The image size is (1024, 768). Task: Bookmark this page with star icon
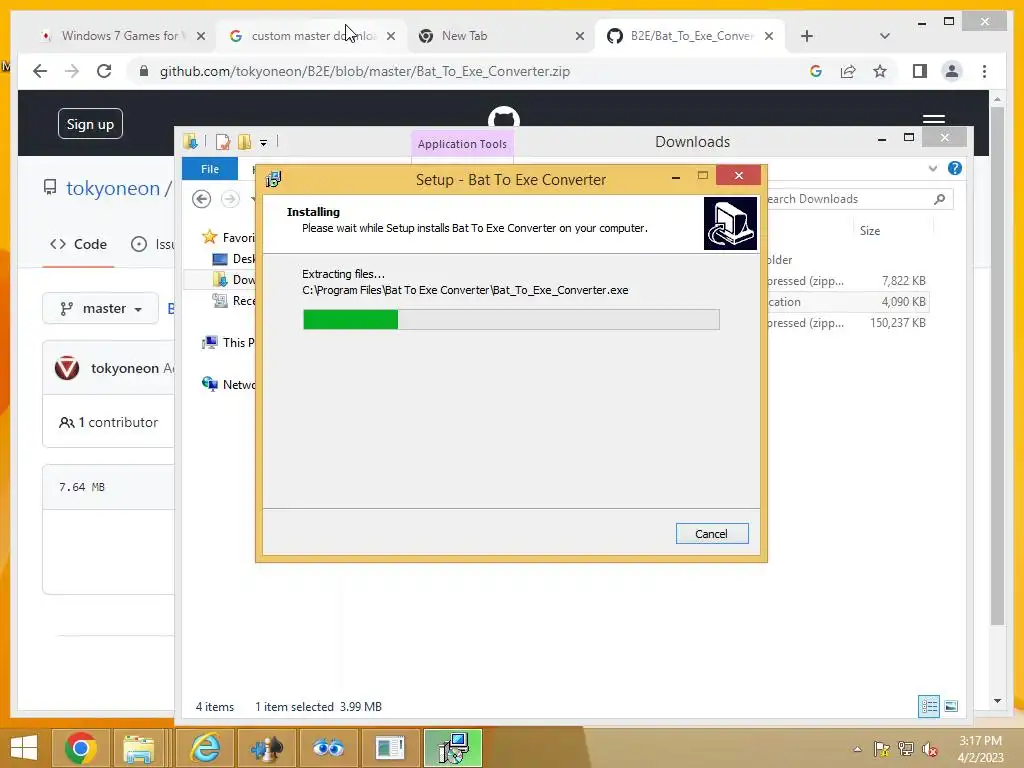coord(880,71)
